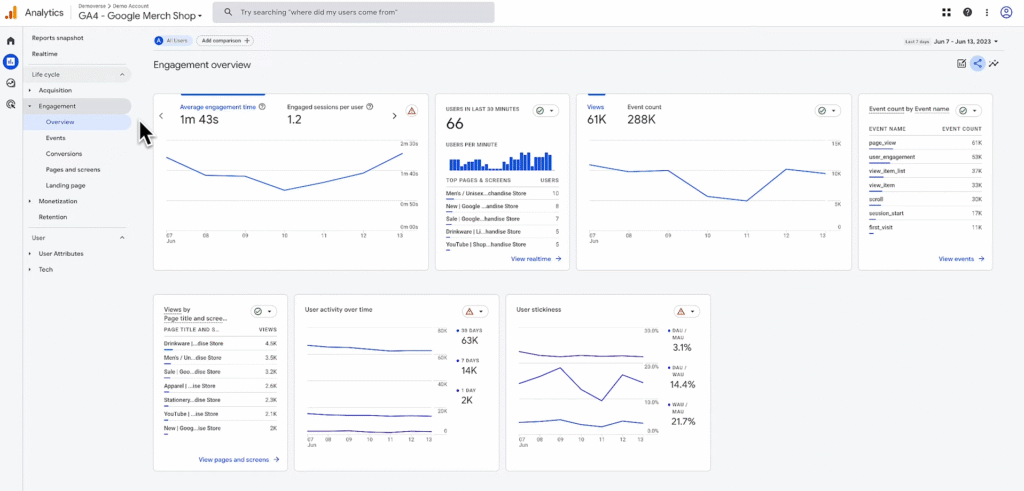Open the Insights sparkline icon
Viewport: 1024px width, 491px height.
coord(994,63)
